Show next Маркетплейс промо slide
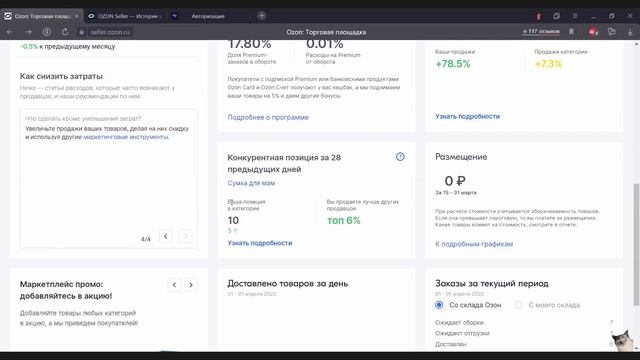 coord(191,285)
